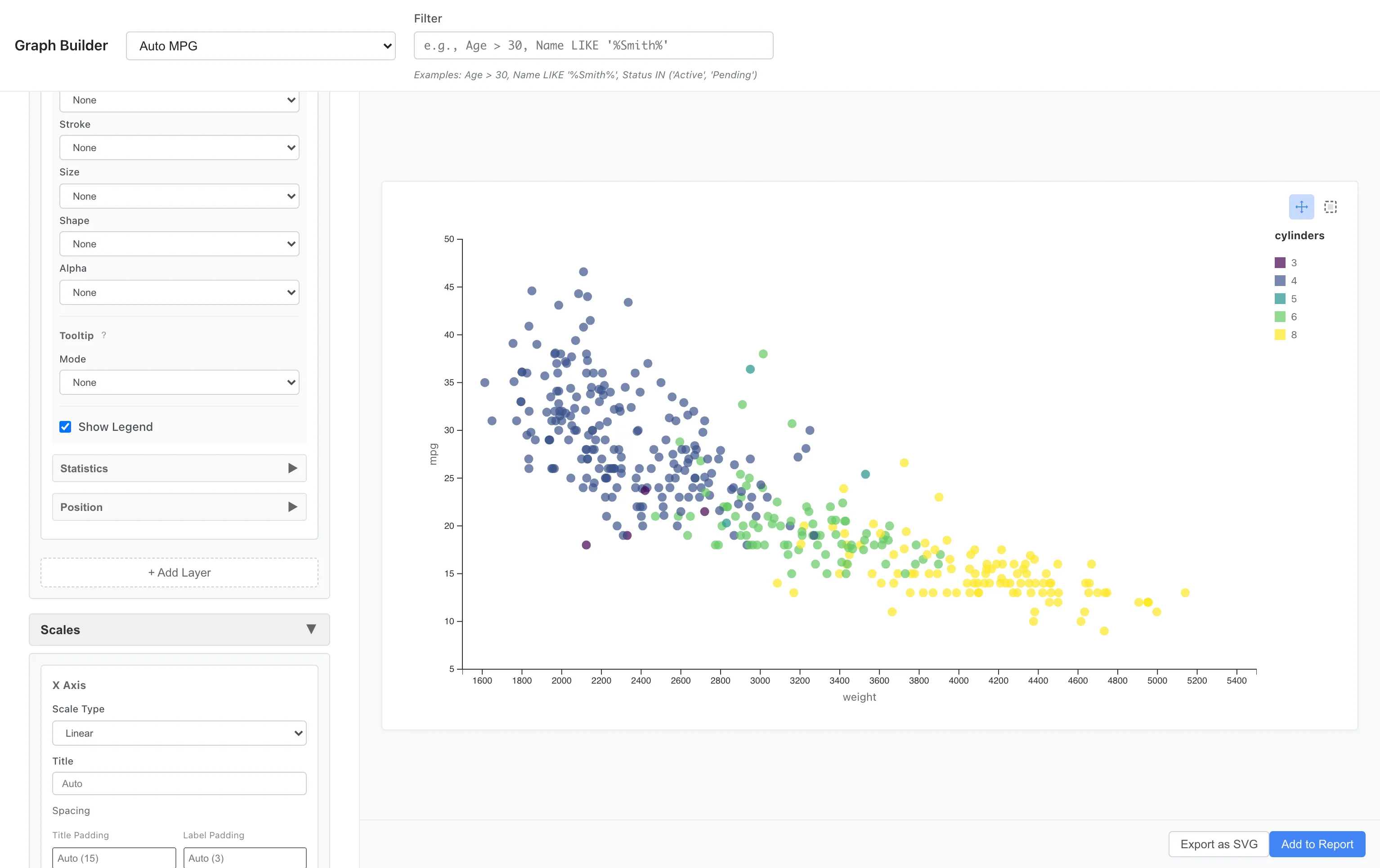
Task: Open the Alpha dropdown
Action: (x=179, y=292)
